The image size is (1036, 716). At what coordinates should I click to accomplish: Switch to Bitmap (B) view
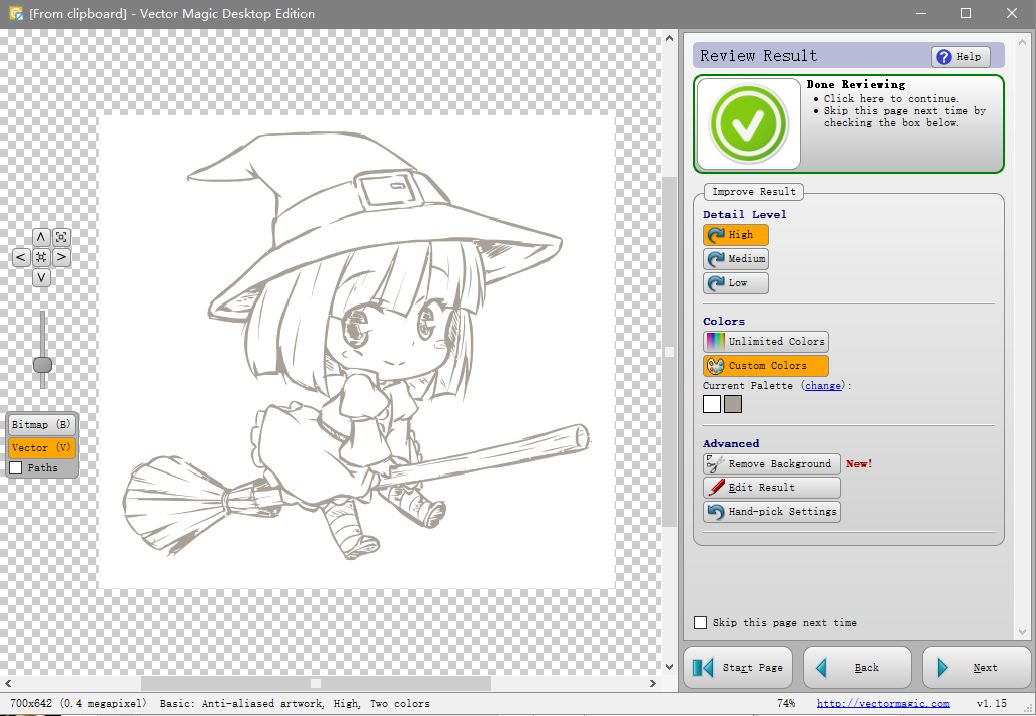41,425
